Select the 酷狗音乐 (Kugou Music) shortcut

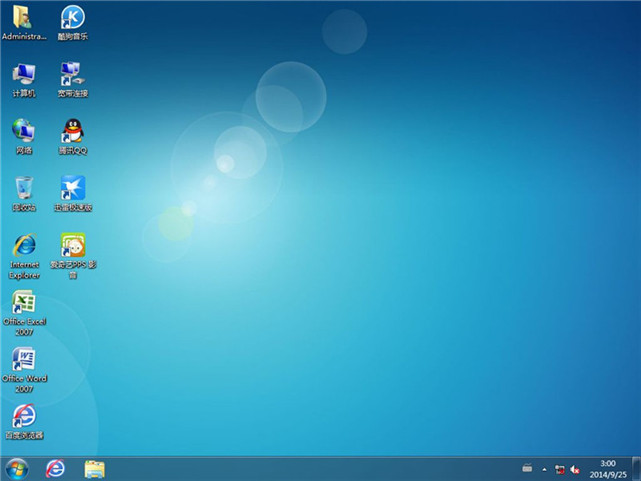(x=72, y=22)
